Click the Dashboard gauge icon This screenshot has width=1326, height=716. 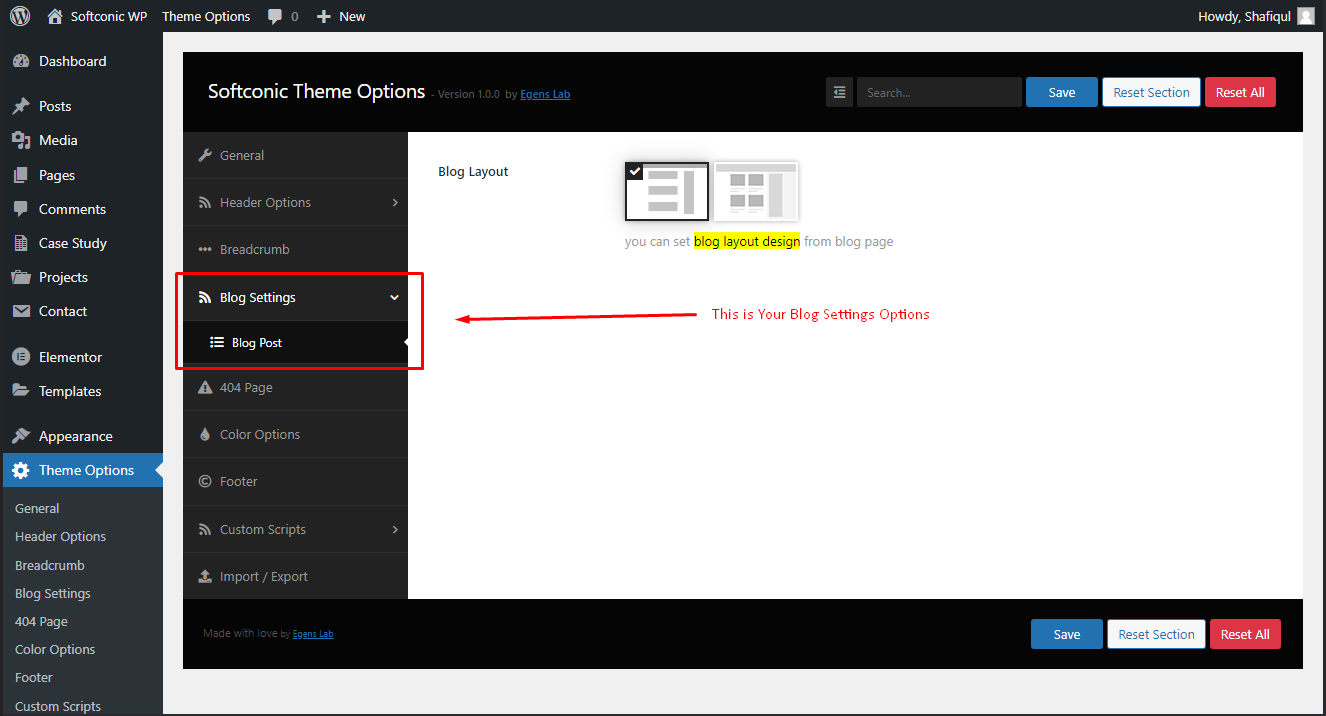21,61
